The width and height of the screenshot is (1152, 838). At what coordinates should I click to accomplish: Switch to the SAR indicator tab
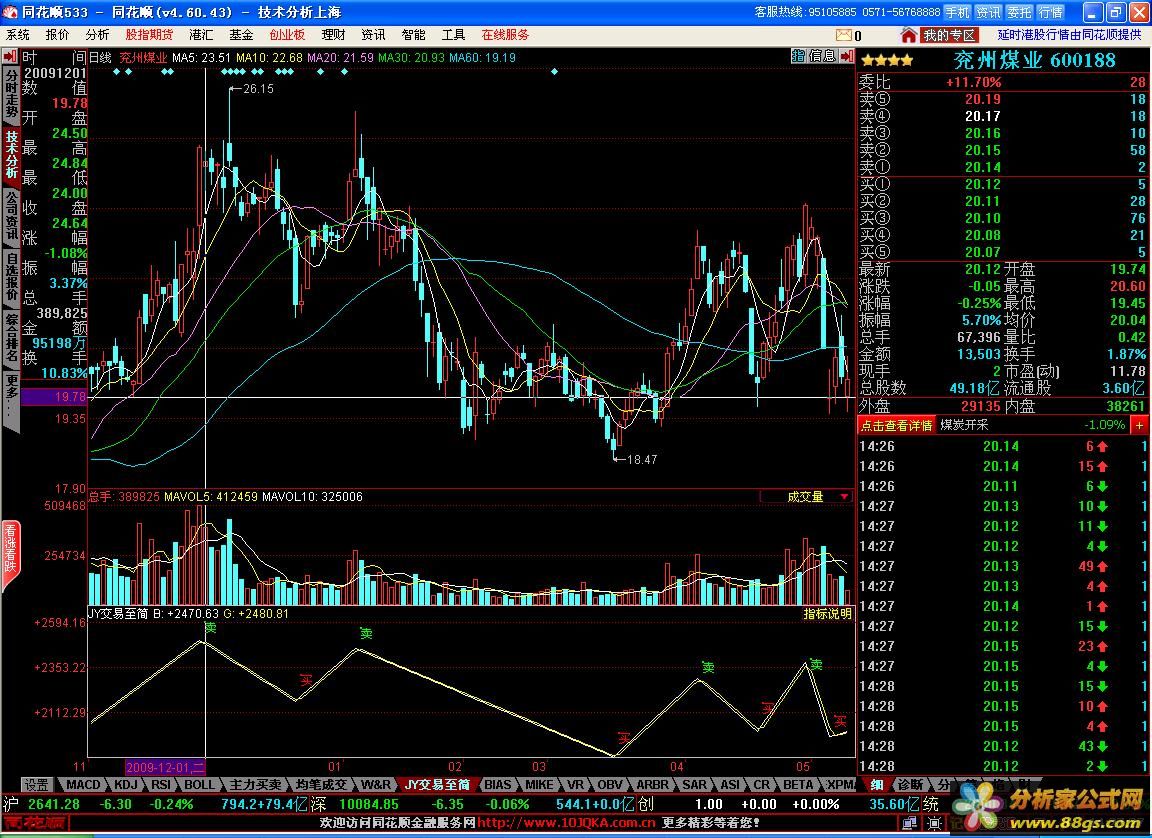pos(694,784)
